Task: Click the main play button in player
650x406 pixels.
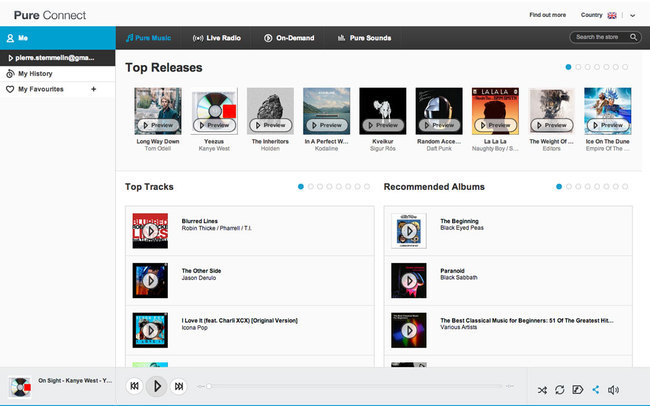Action: [156, 386]
